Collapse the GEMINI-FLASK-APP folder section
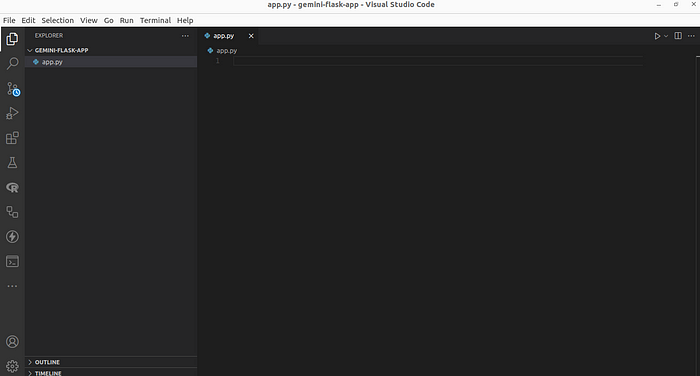700x376 pixels. [x=111, y=50]
